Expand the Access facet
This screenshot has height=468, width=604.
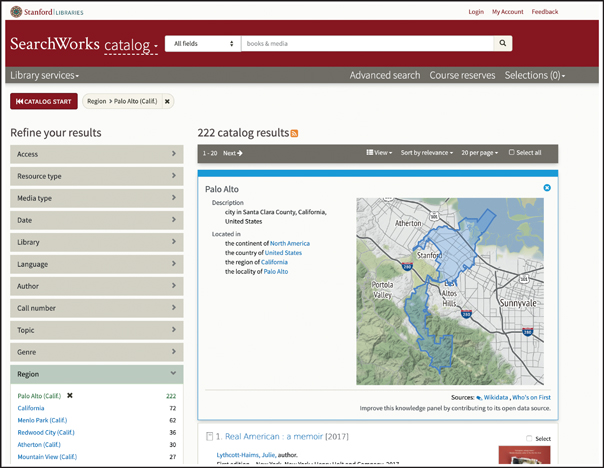pos(97,154)
